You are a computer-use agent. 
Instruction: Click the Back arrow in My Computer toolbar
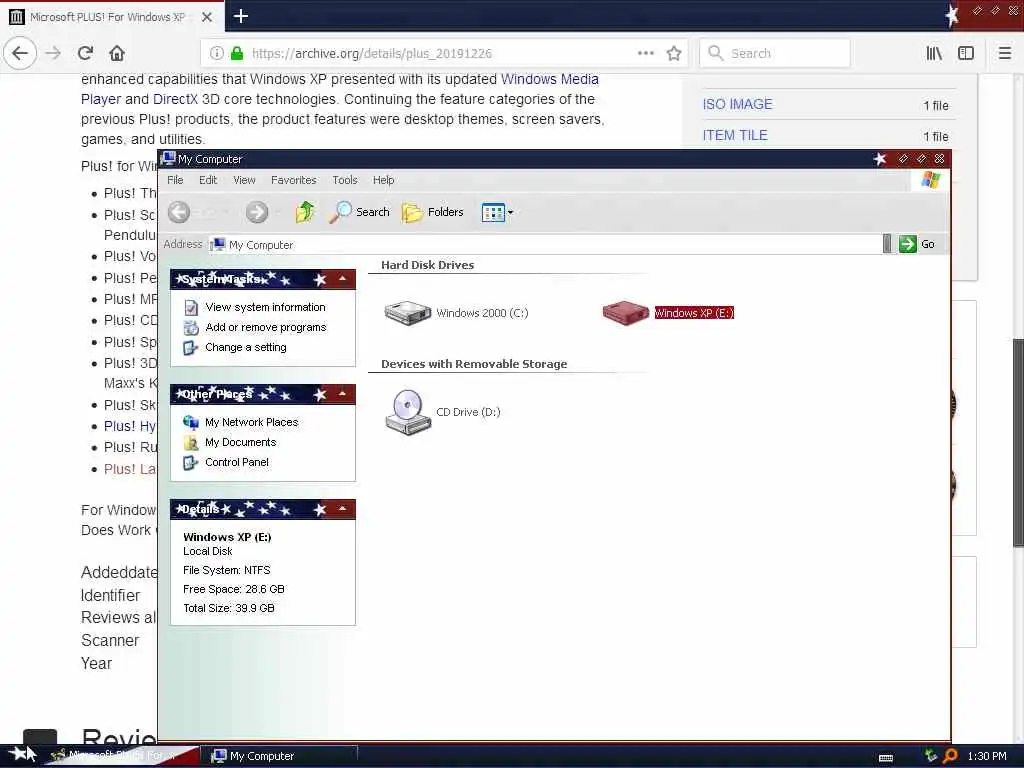[x=179, y=212]
